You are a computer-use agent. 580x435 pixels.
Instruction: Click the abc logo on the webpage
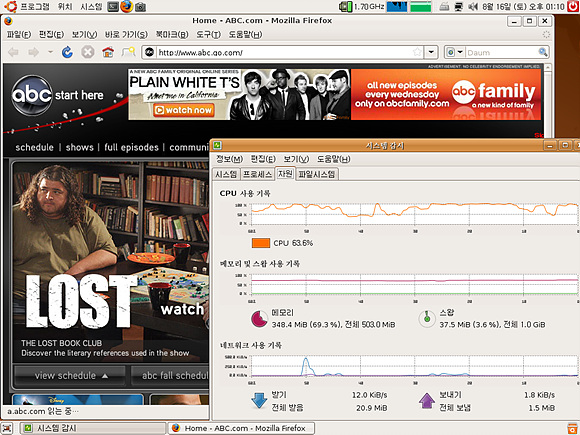point(31,95)
